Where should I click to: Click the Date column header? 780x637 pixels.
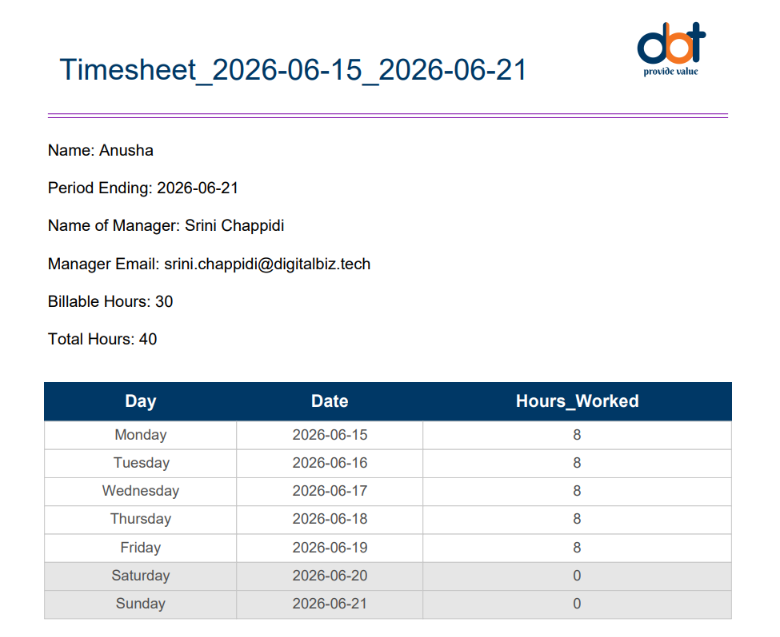click(x=330, y=401)
